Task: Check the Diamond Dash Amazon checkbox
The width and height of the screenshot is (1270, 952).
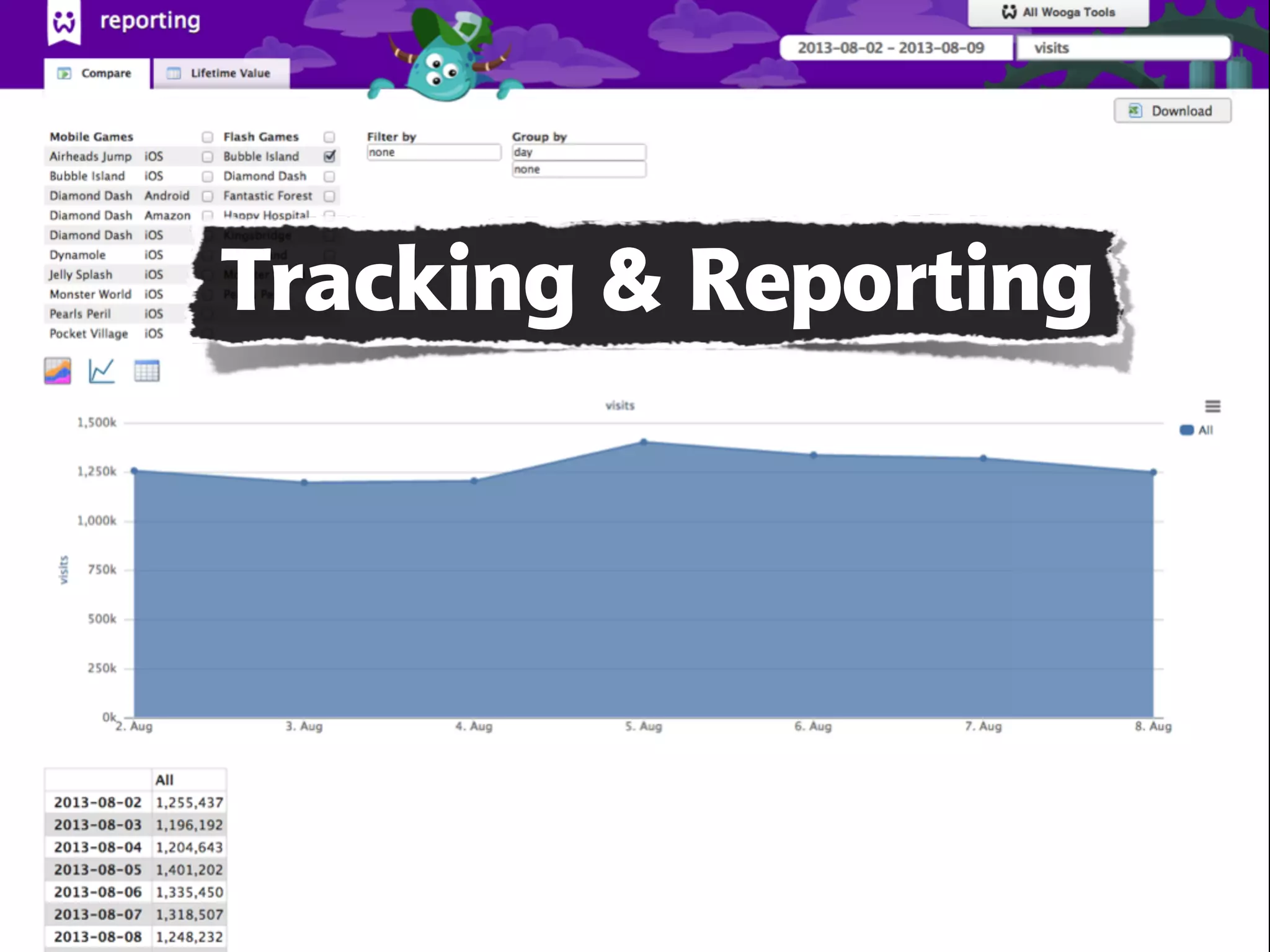Action: click(x=207, y=216)
